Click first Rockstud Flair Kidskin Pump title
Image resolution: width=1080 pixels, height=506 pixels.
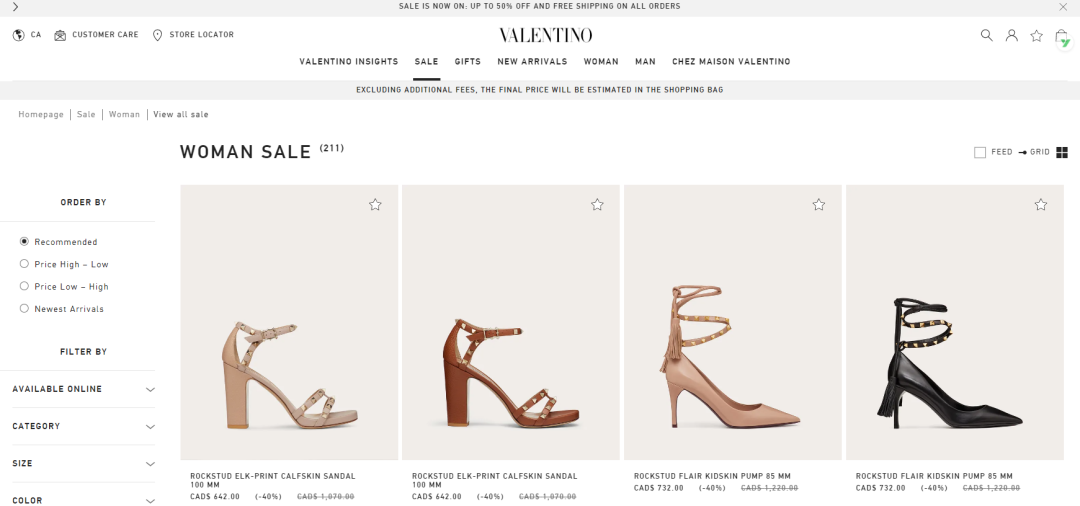pyautogui.click(x=712, y=476)
